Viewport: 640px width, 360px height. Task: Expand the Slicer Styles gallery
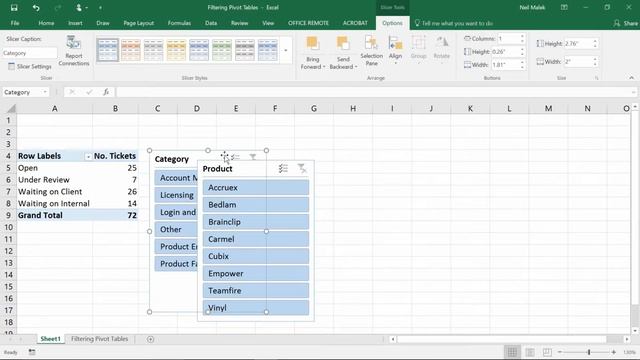tap(286, 51)
